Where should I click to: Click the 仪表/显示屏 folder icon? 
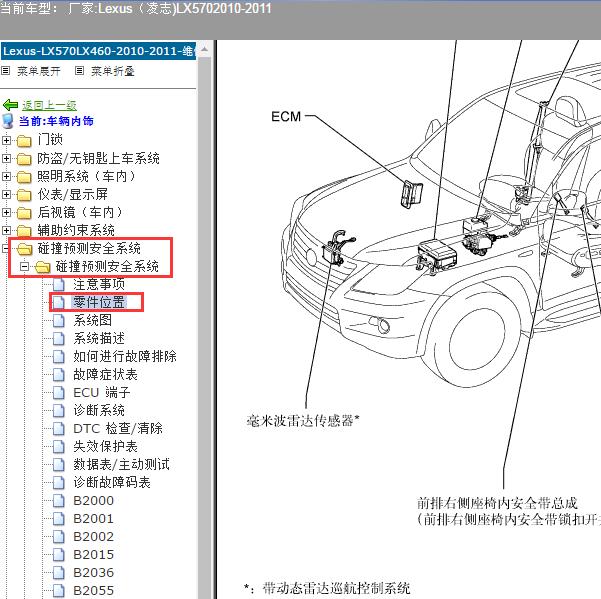pyautogui.click(x=24, y=195)
